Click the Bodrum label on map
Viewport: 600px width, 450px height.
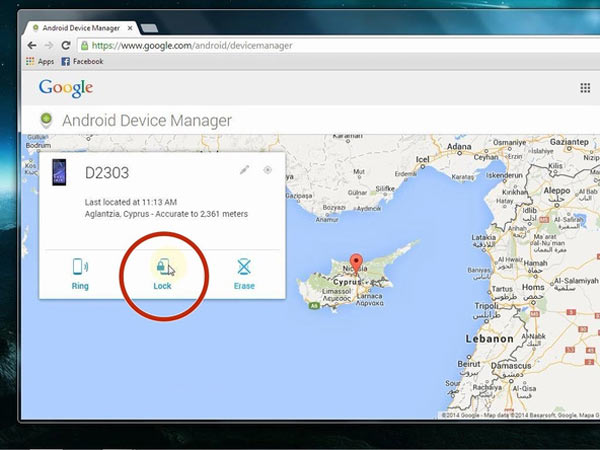pyautogui.click(x=38, y=145)
